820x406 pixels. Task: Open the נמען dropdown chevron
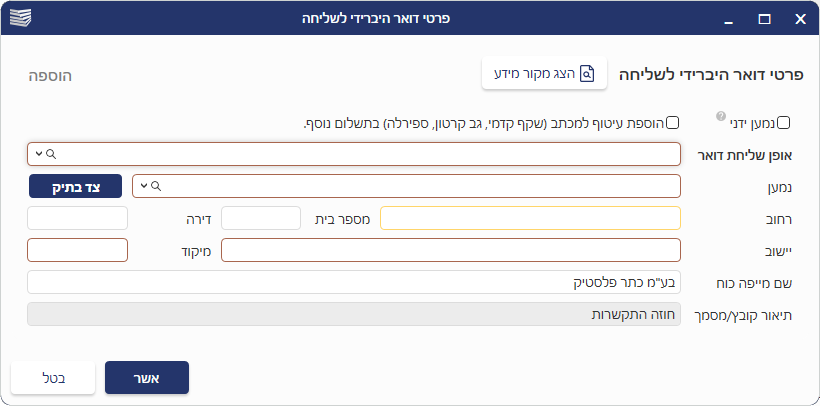tap(144, 186)
